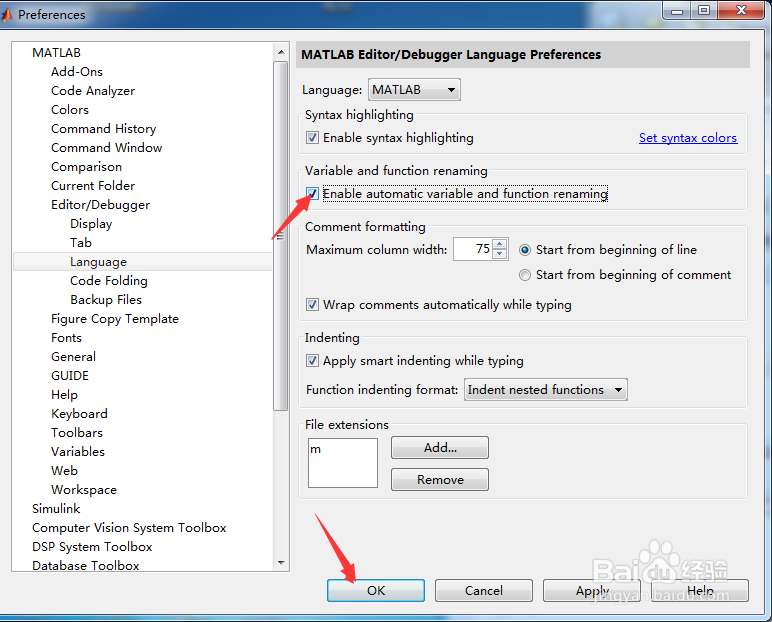Select MATLAB root in preferences tree

pyautogui.click(x=56, y=53)
